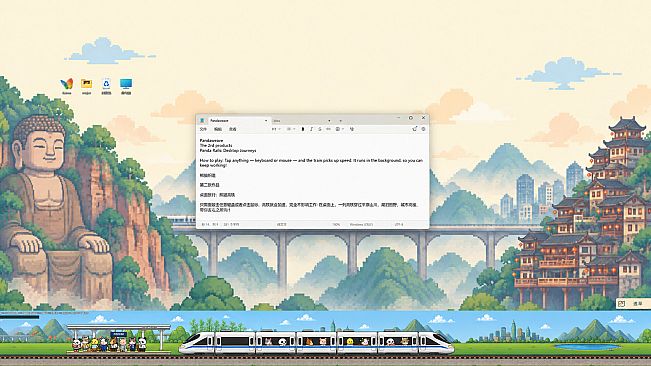Open the 文件 (File) menu
This screenshot has width=651, height=366.
click(203, 129)
